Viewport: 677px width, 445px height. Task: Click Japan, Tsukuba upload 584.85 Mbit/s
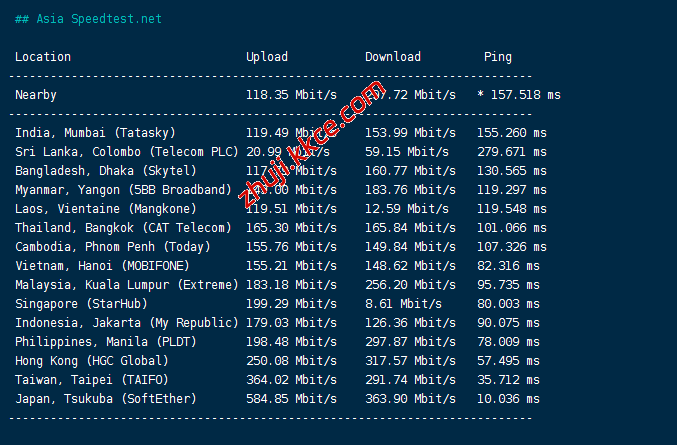288,399
